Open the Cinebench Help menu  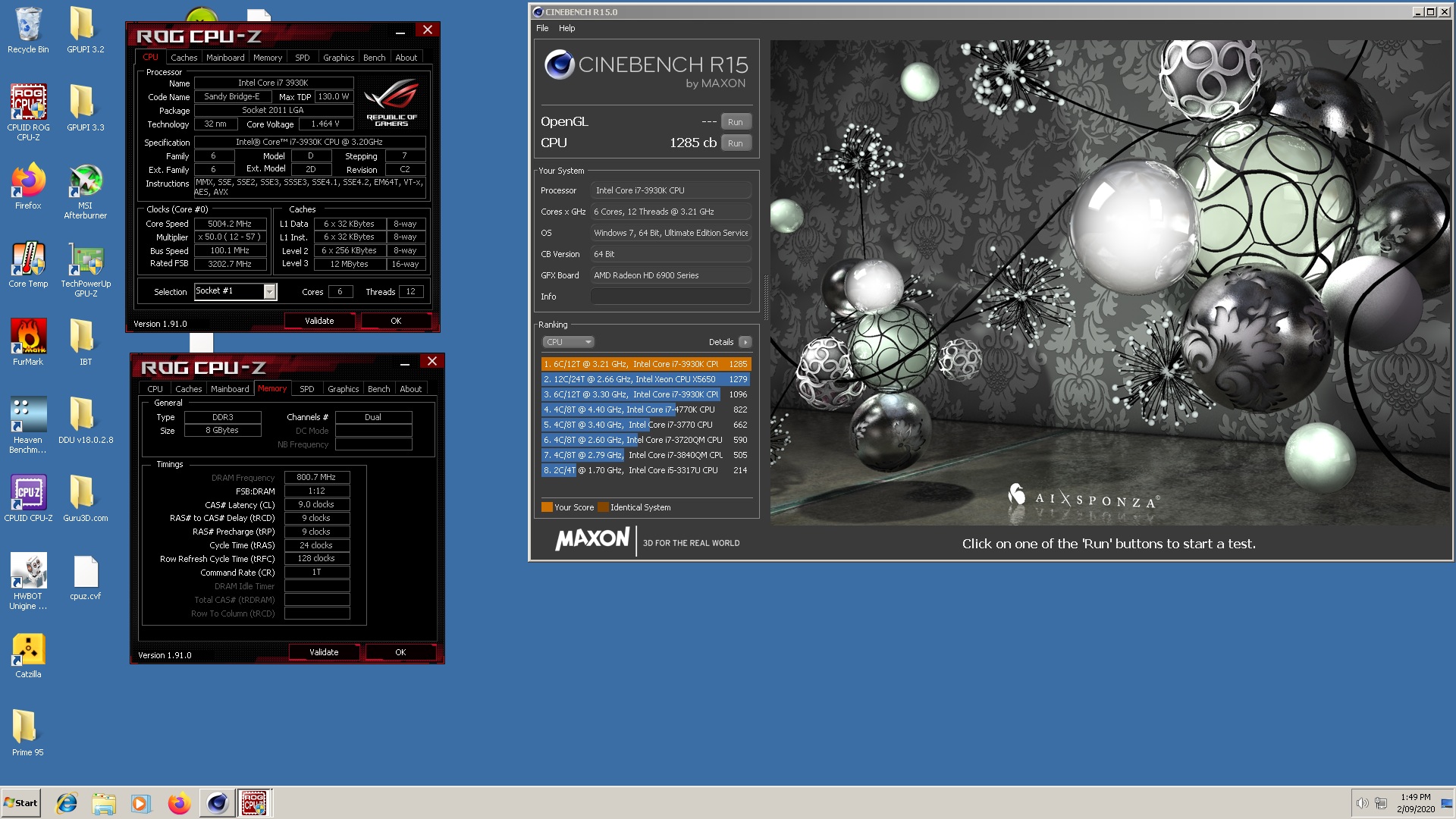(566, 28)
